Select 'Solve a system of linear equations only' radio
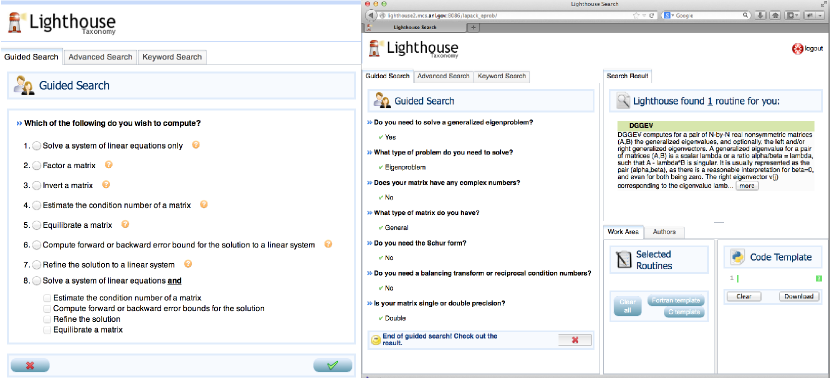The height and width of the screenshot is (378, 830). coord(37,146)
